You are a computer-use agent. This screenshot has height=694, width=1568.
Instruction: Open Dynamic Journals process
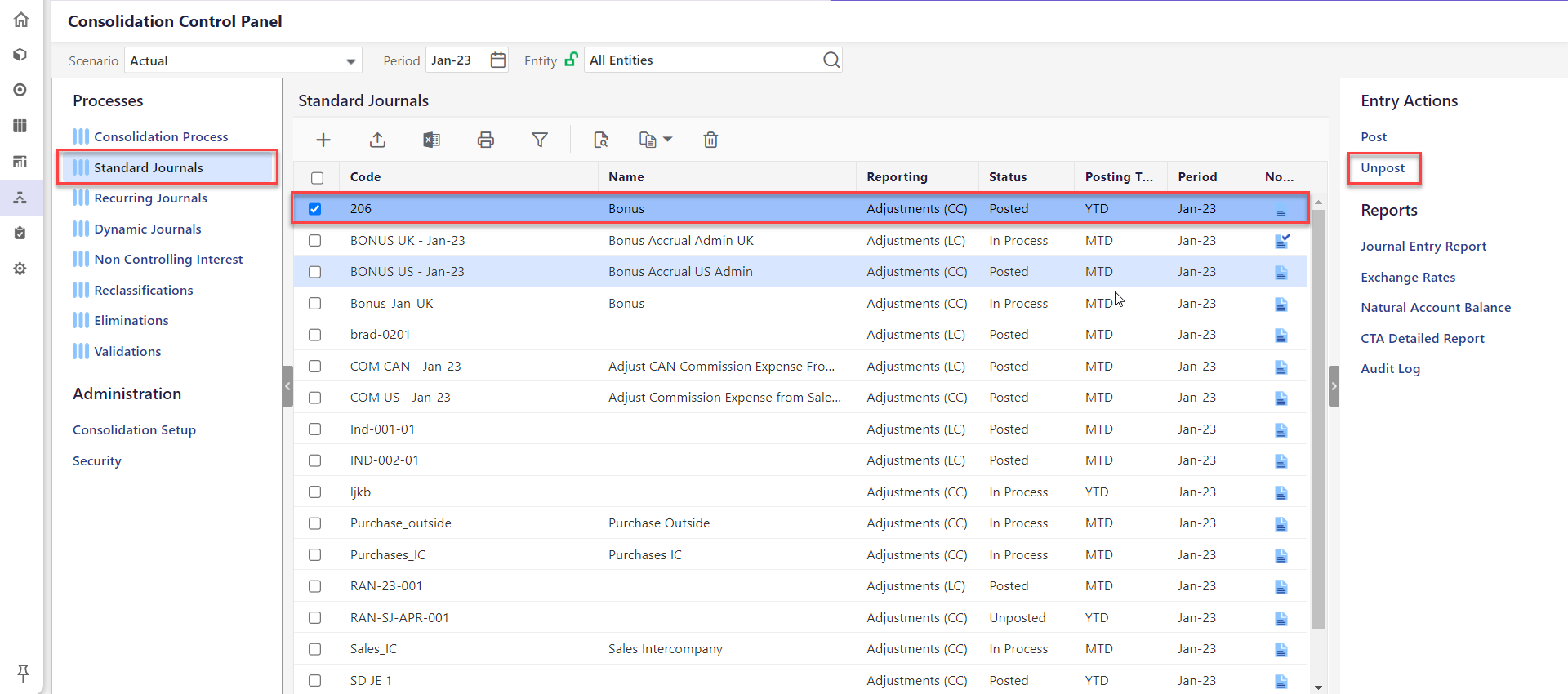[147, 229]
